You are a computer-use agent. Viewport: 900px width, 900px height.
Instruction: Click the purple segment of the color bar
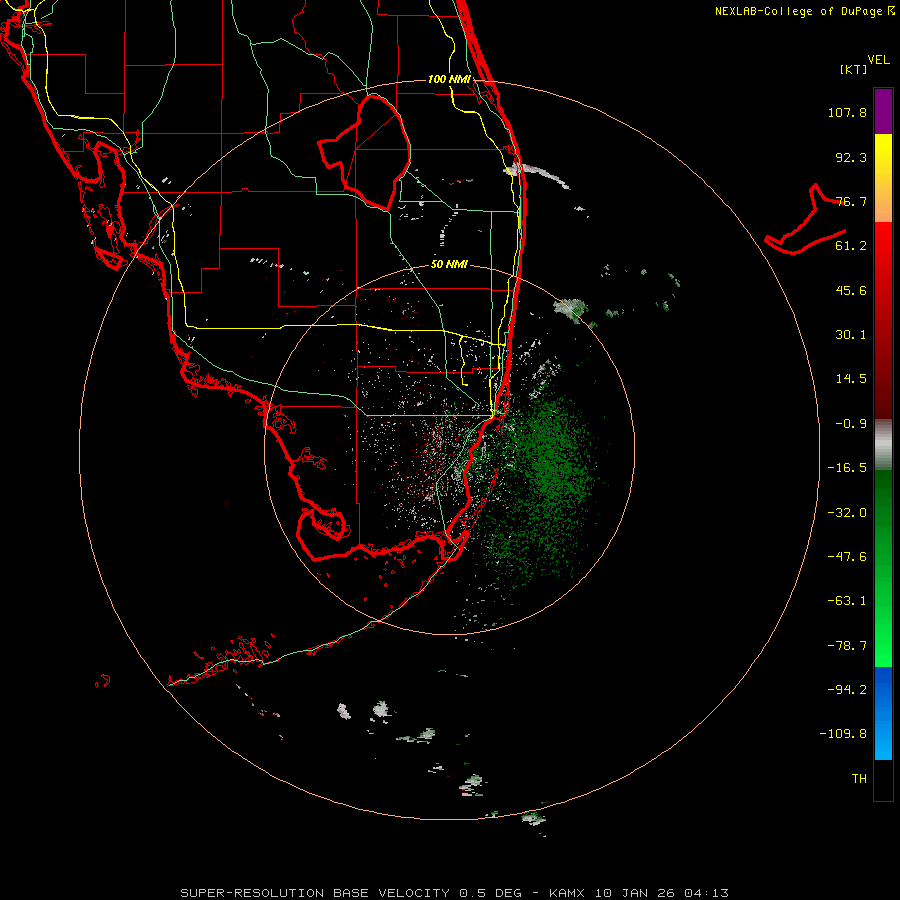(883, 111)
